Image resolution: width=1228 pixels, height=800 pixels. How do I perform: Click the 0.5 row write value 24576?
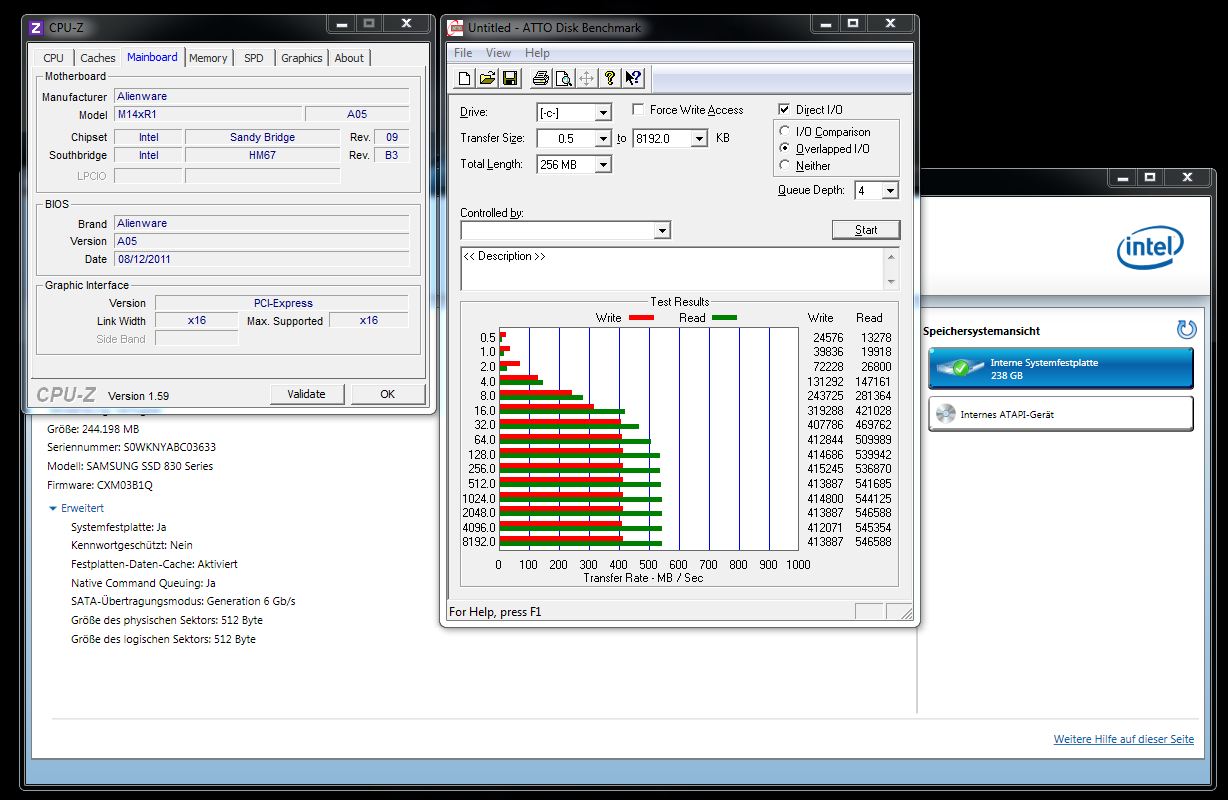(828, 337)
